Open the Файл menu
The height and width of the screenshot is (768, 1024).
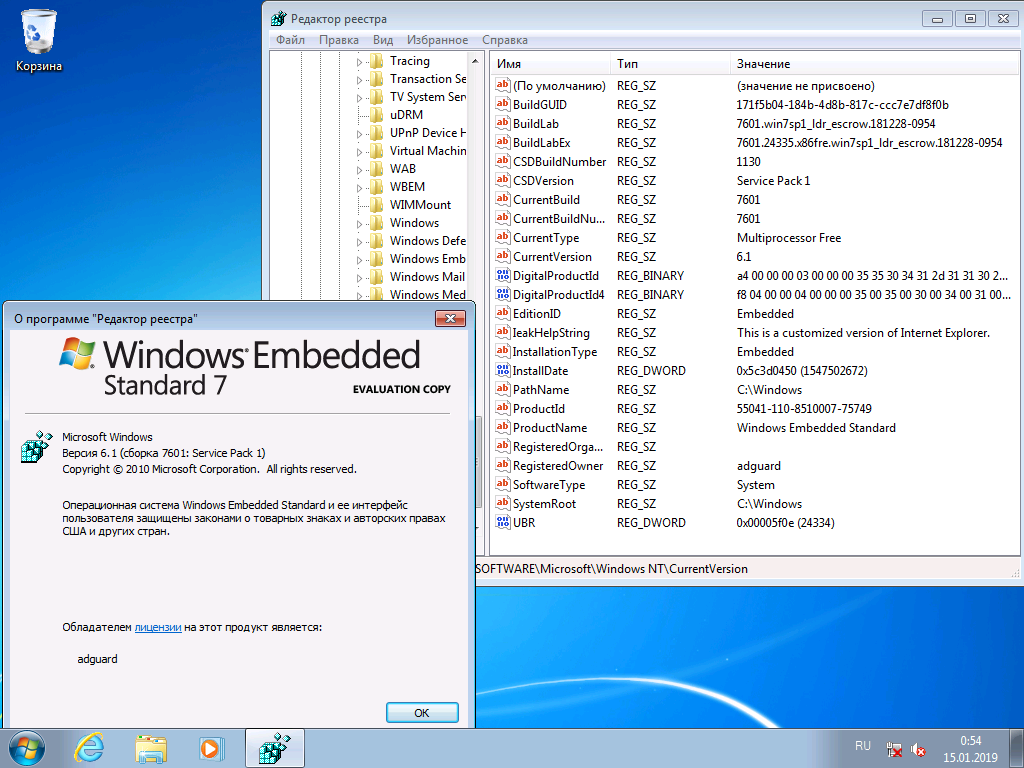click(x=290, y=40)
